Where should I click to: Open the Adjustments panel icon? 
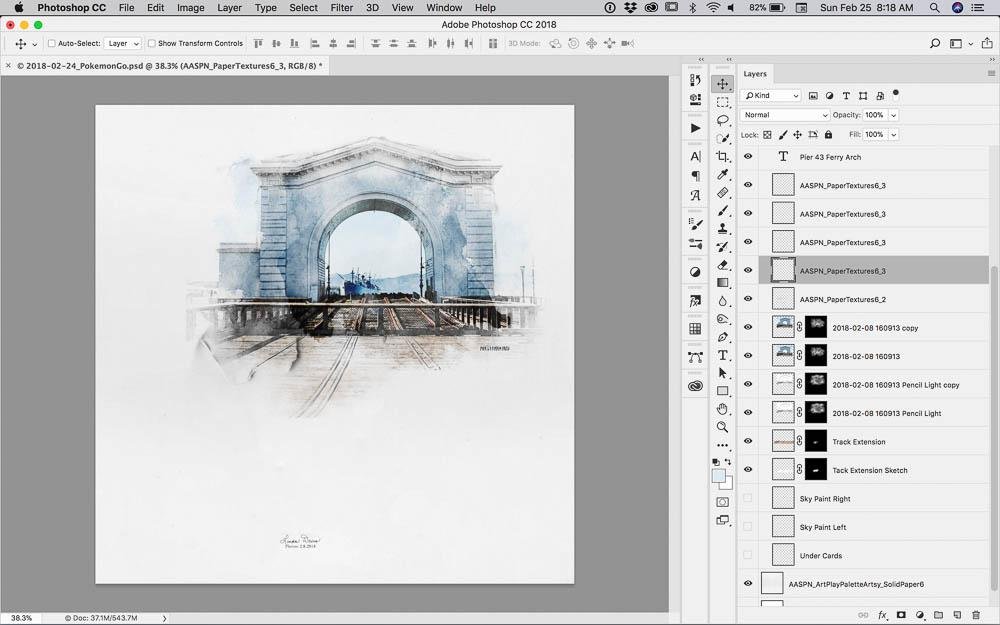tap(695, 272)
